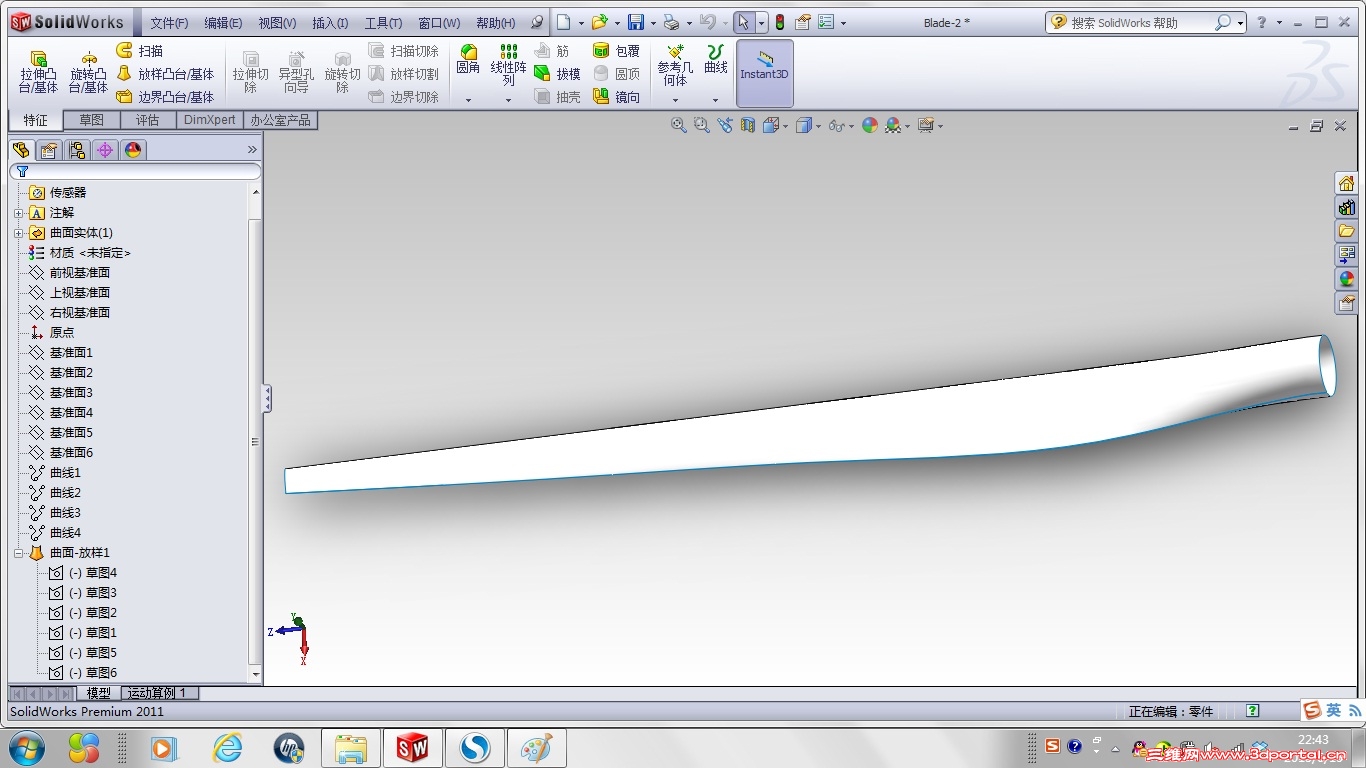The width and height of the screenshot is (1366, 768).
Task: Select Lofted Boss/Base (放样凸台/基体)
Action: pyautogui.click(x=165, y=74)
